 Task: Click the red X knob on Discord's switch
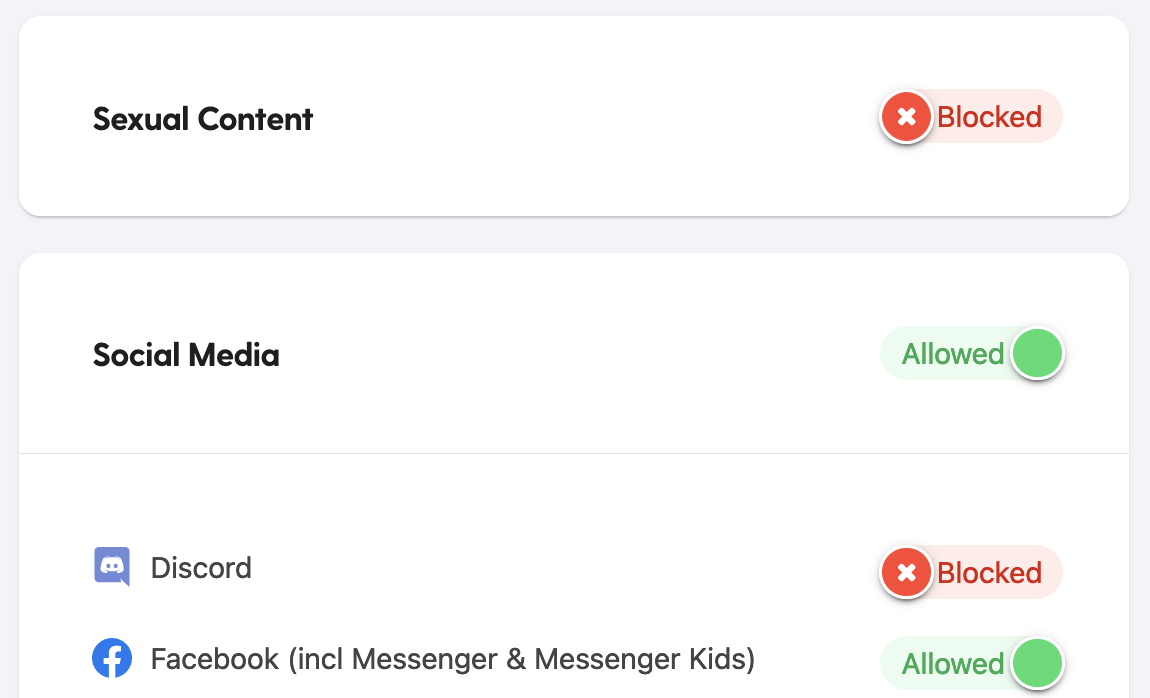(907, 573)
